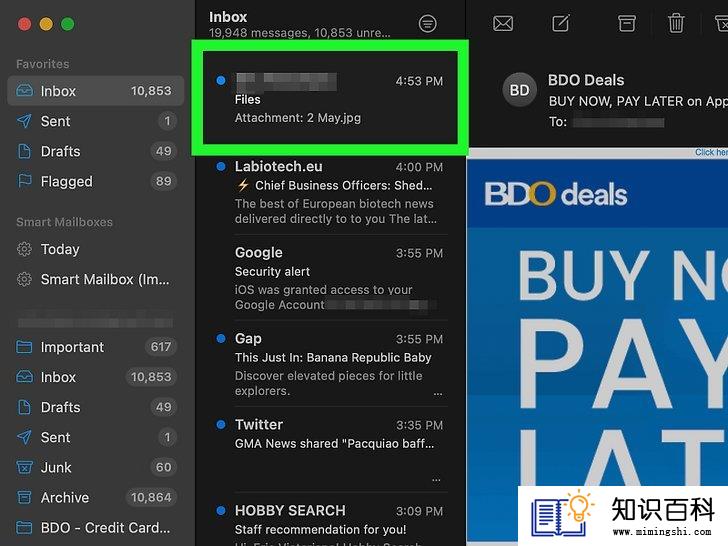Click the Important folder icon
728x546 pixels.
(24, 346)
